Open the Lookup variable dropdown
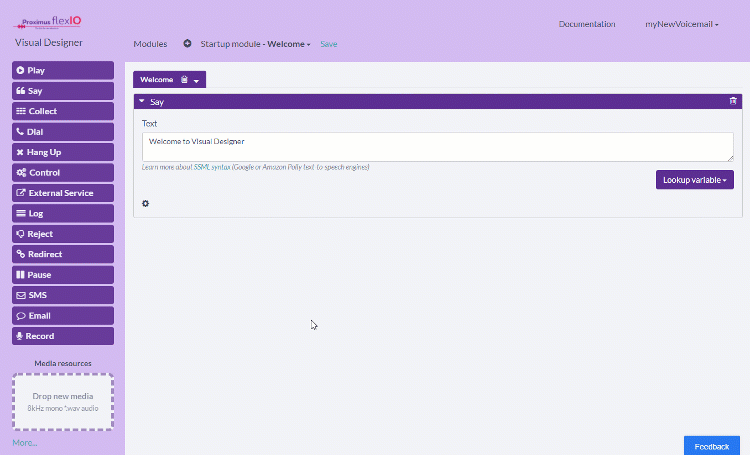 695,180
